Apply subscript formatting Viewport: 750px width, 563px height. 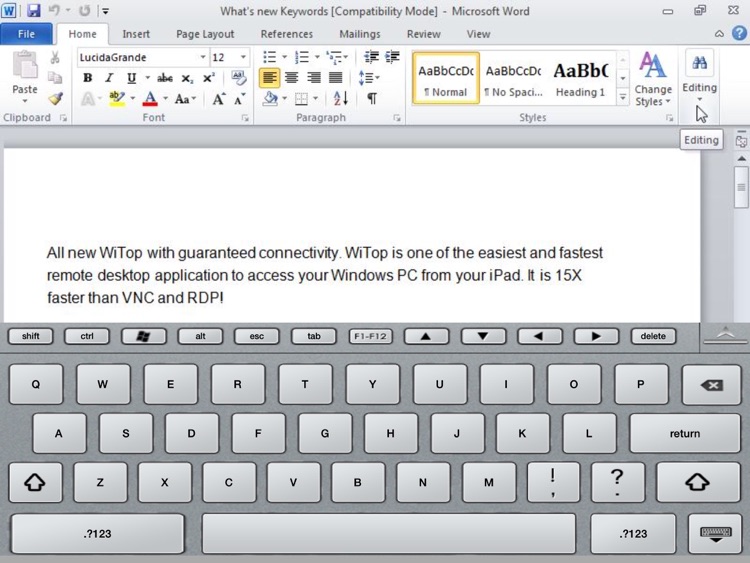coord(187,78)
